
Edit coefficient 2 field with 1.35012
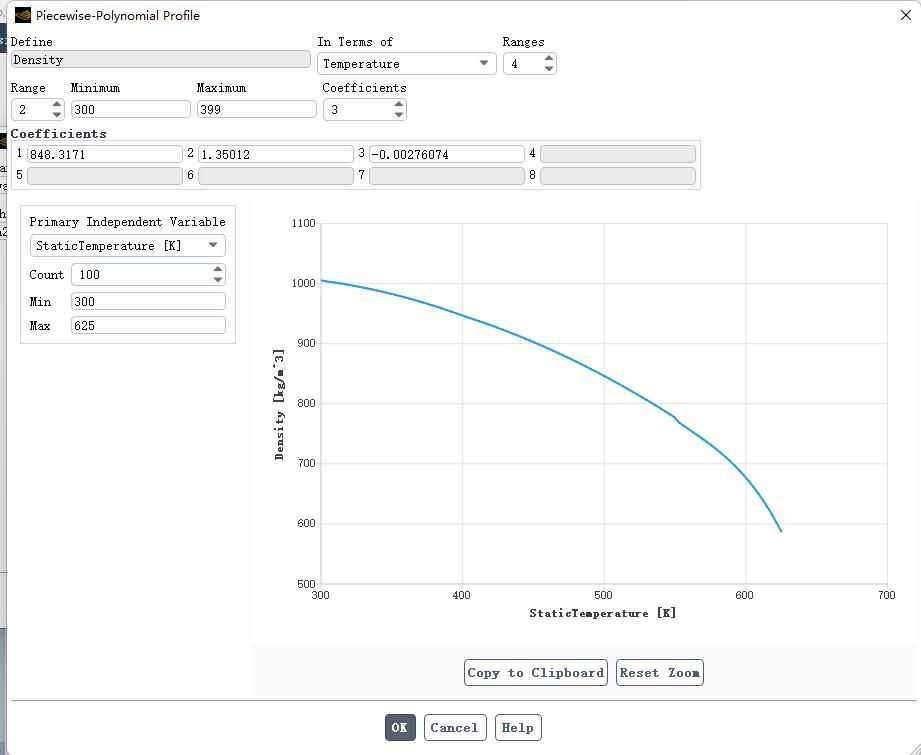(275, 154)
